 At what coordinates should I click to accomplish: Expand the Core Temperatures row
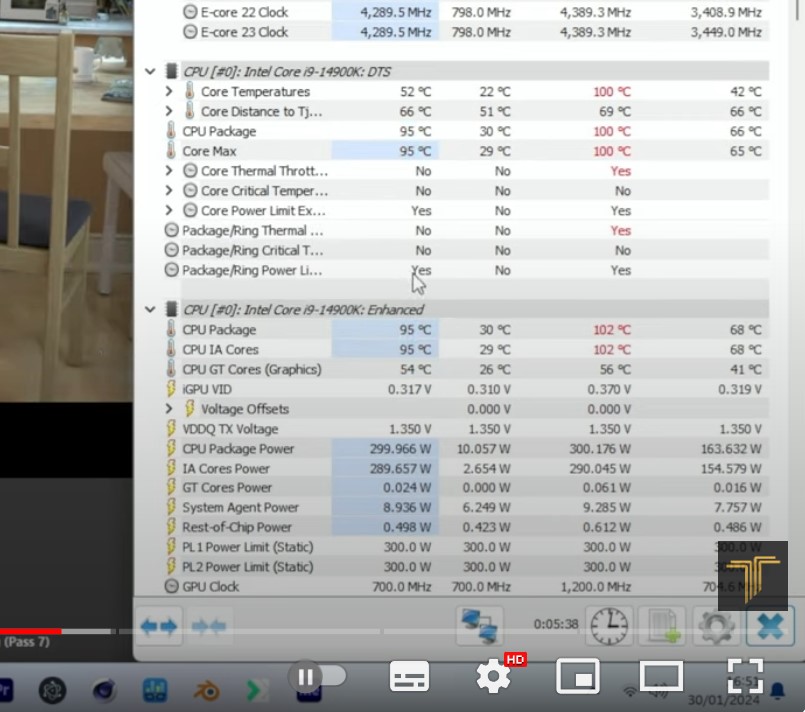click(168, 91)
